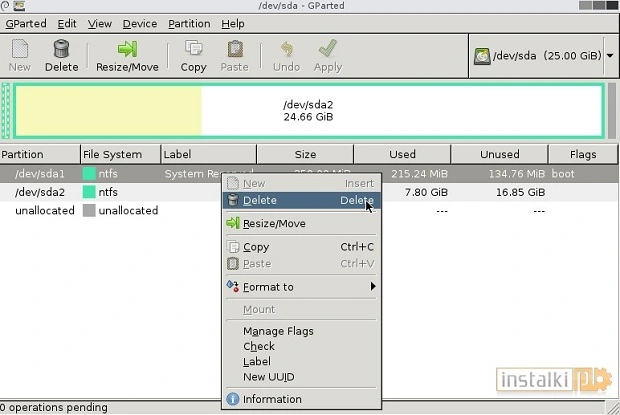Open the Device menu
Viewport: 620px width, 415px height.
point(140,23)
